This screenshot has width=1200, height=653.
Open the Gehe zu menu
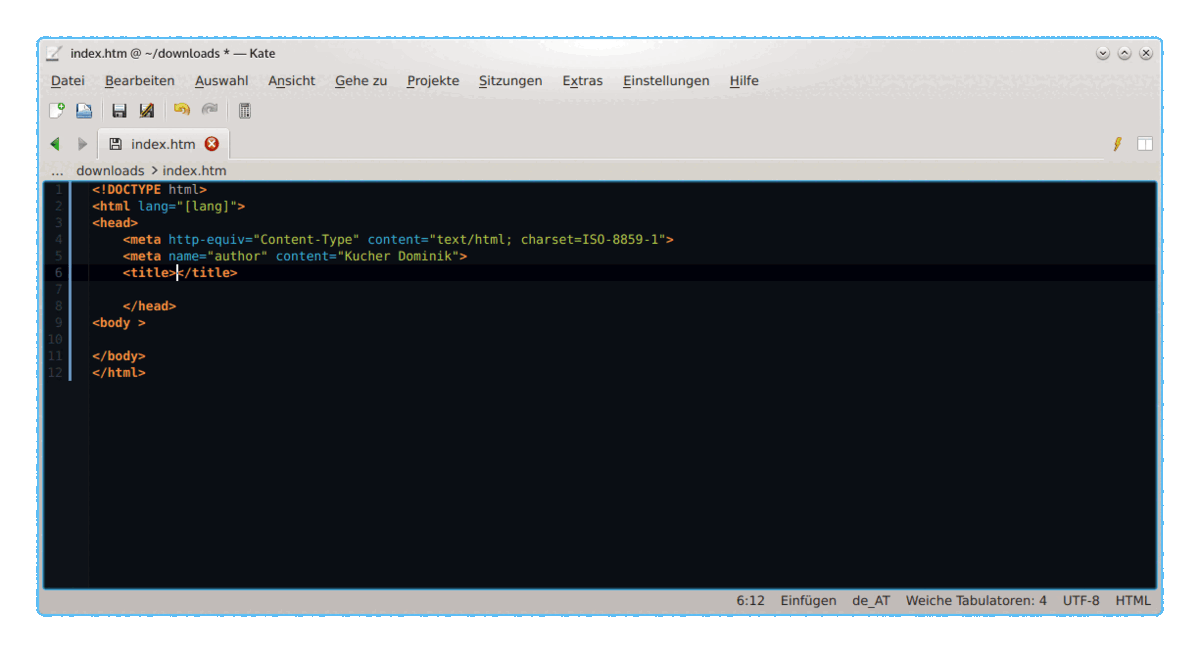pos(361,81)
